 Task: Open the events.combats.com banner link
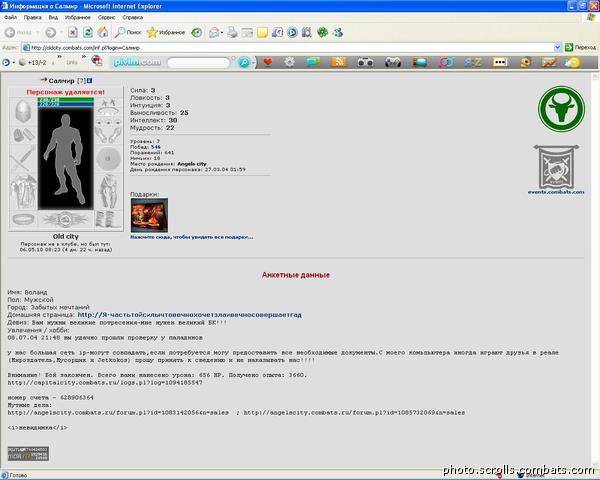point(556,170)
